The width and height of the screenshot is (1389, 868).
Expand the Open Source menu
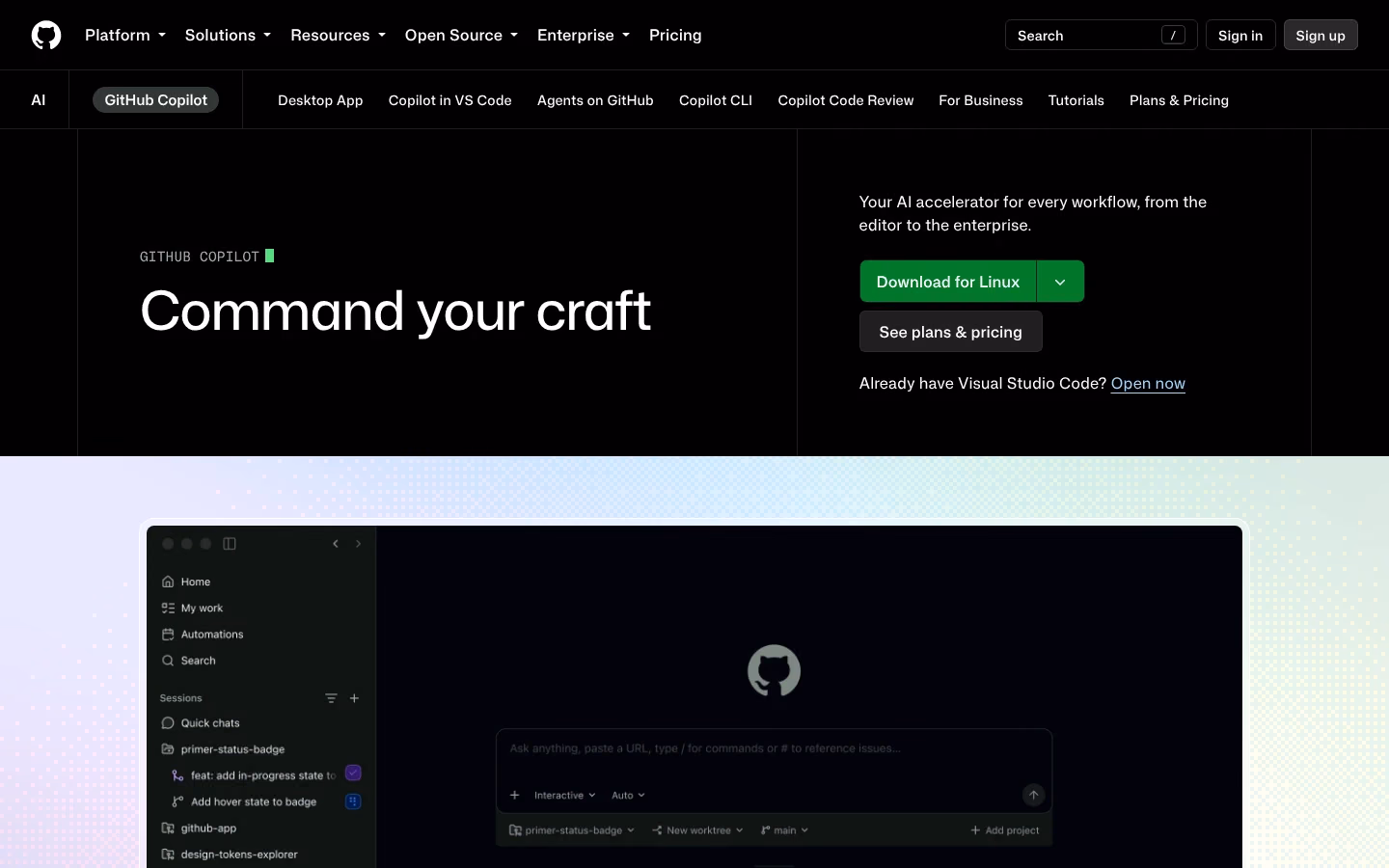click(461, 35)
